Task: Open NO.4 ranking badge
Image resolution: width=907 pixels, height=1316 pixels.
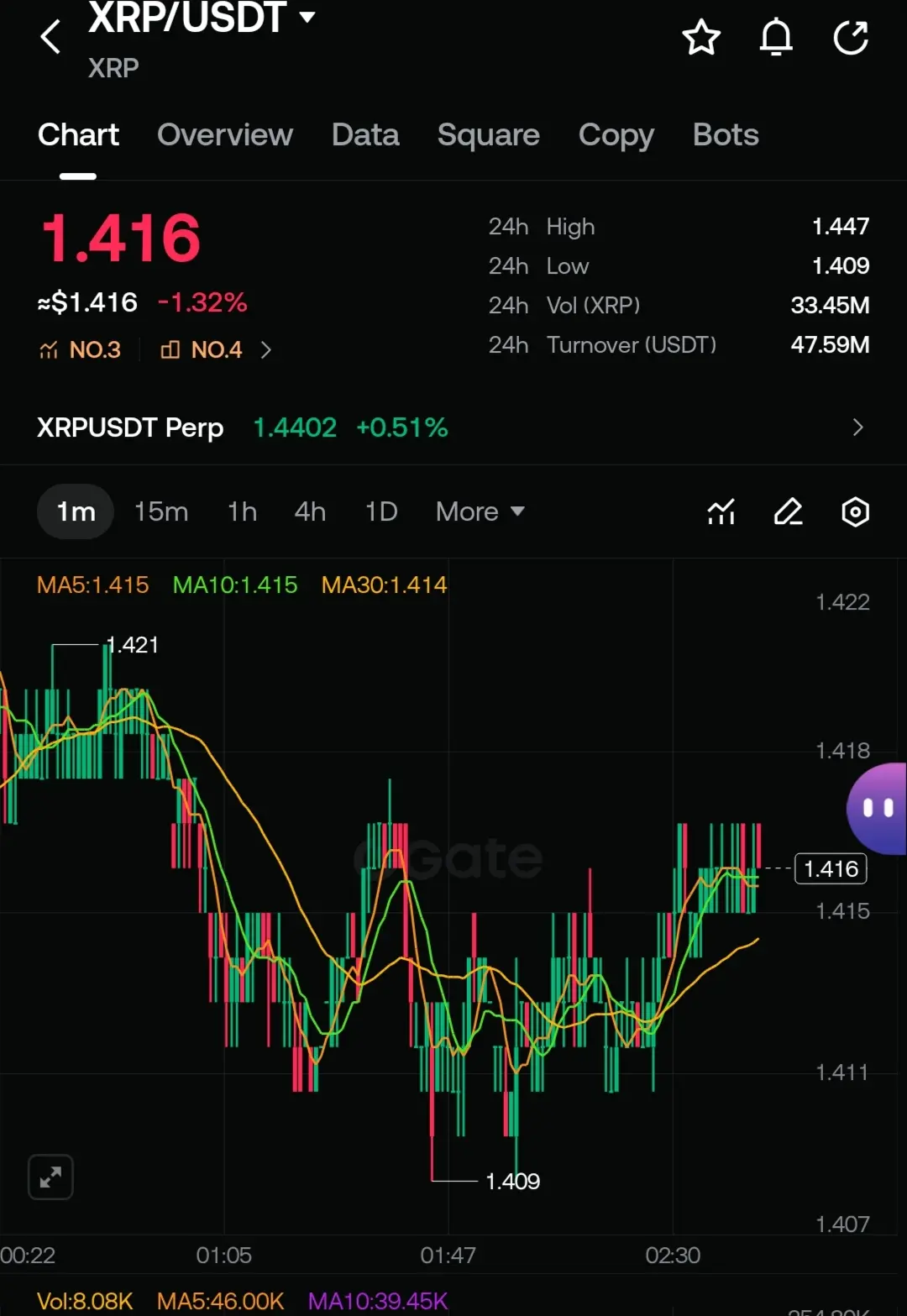Action: (202, 349)
